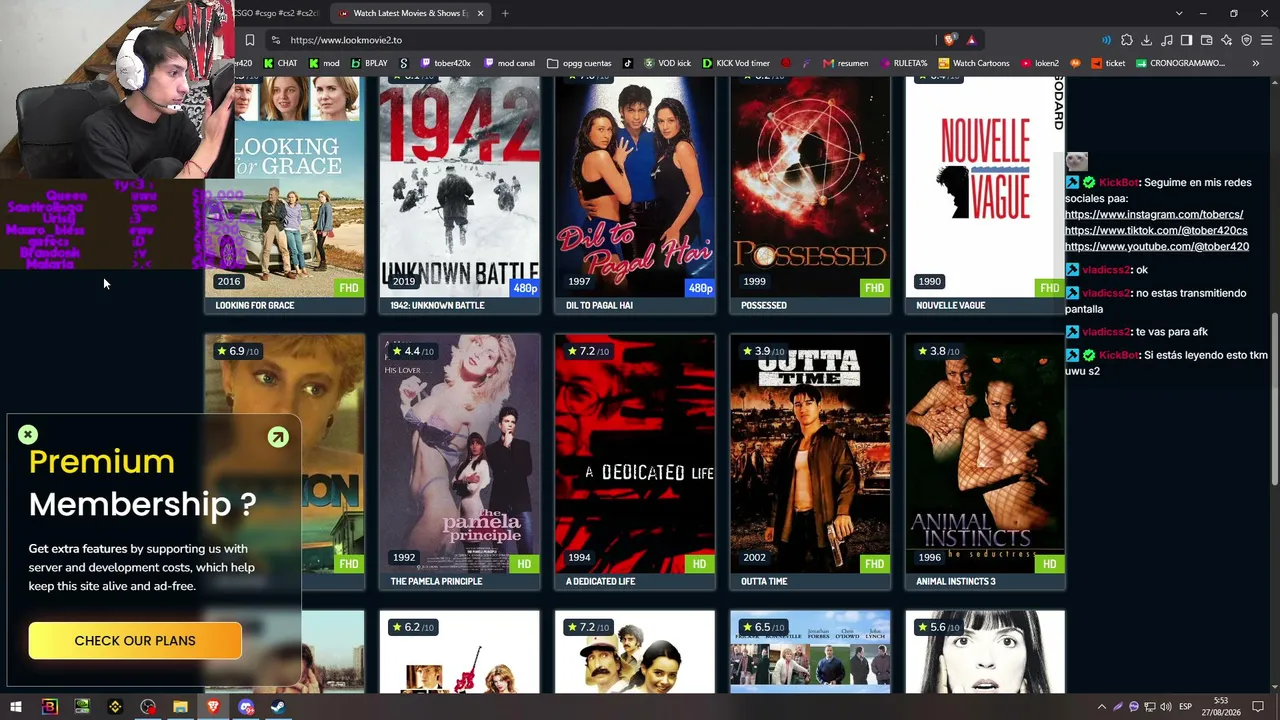Open browser downloads icon
This screenshot has height=720, width=1280.
click(1147, 40)
